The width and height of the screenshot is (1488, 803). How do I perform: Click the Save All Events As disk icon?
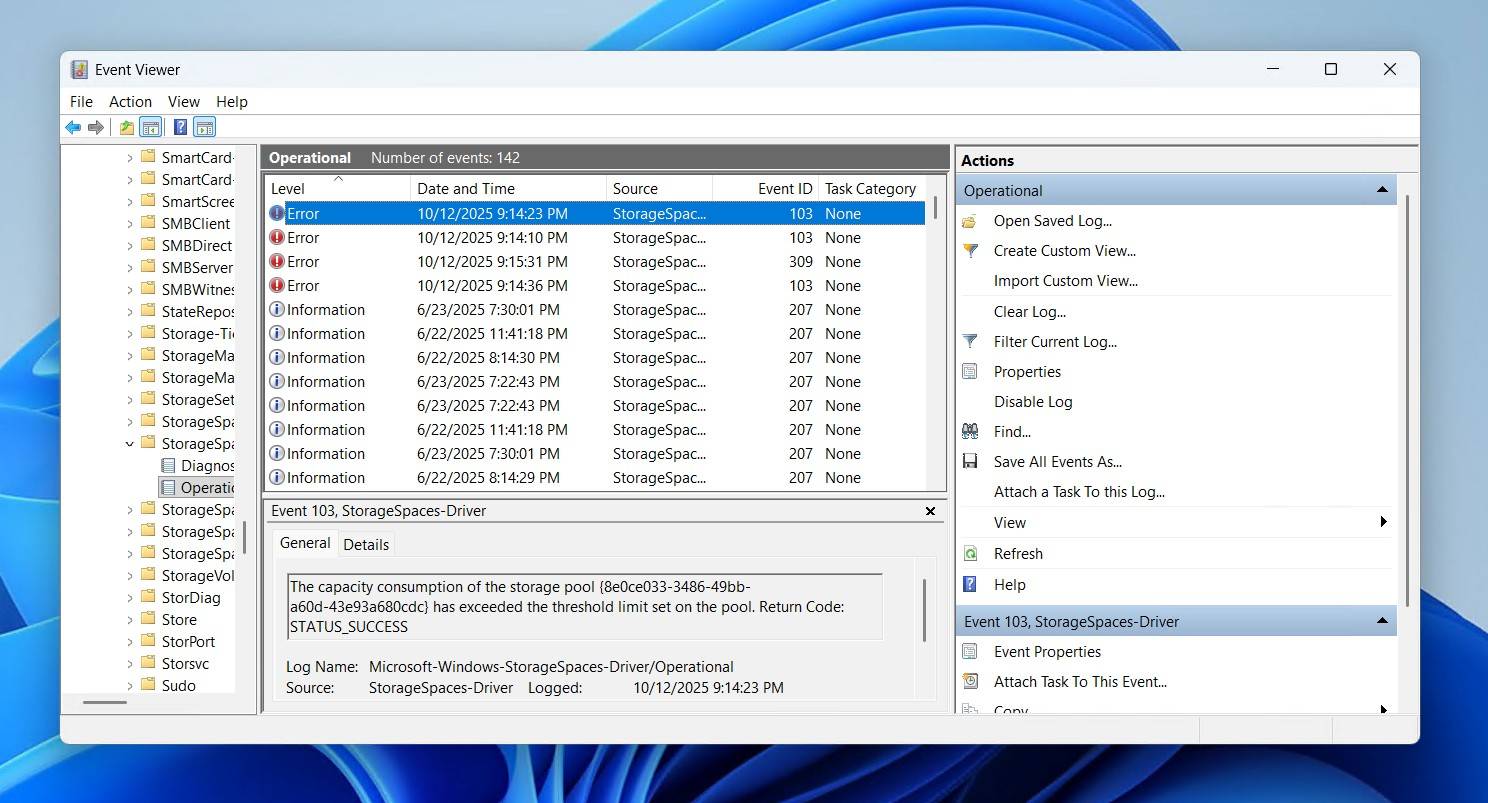coord(969,461)
